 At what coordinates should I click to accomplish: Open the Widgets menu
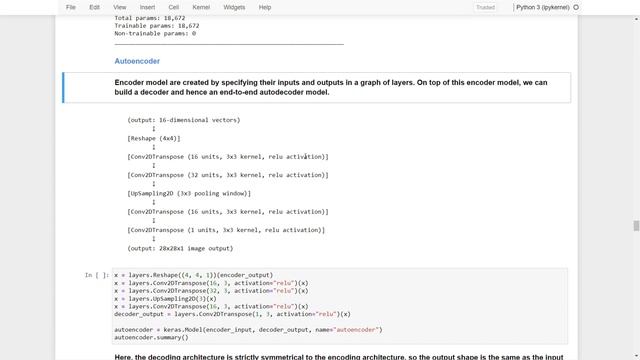[234, 7]
